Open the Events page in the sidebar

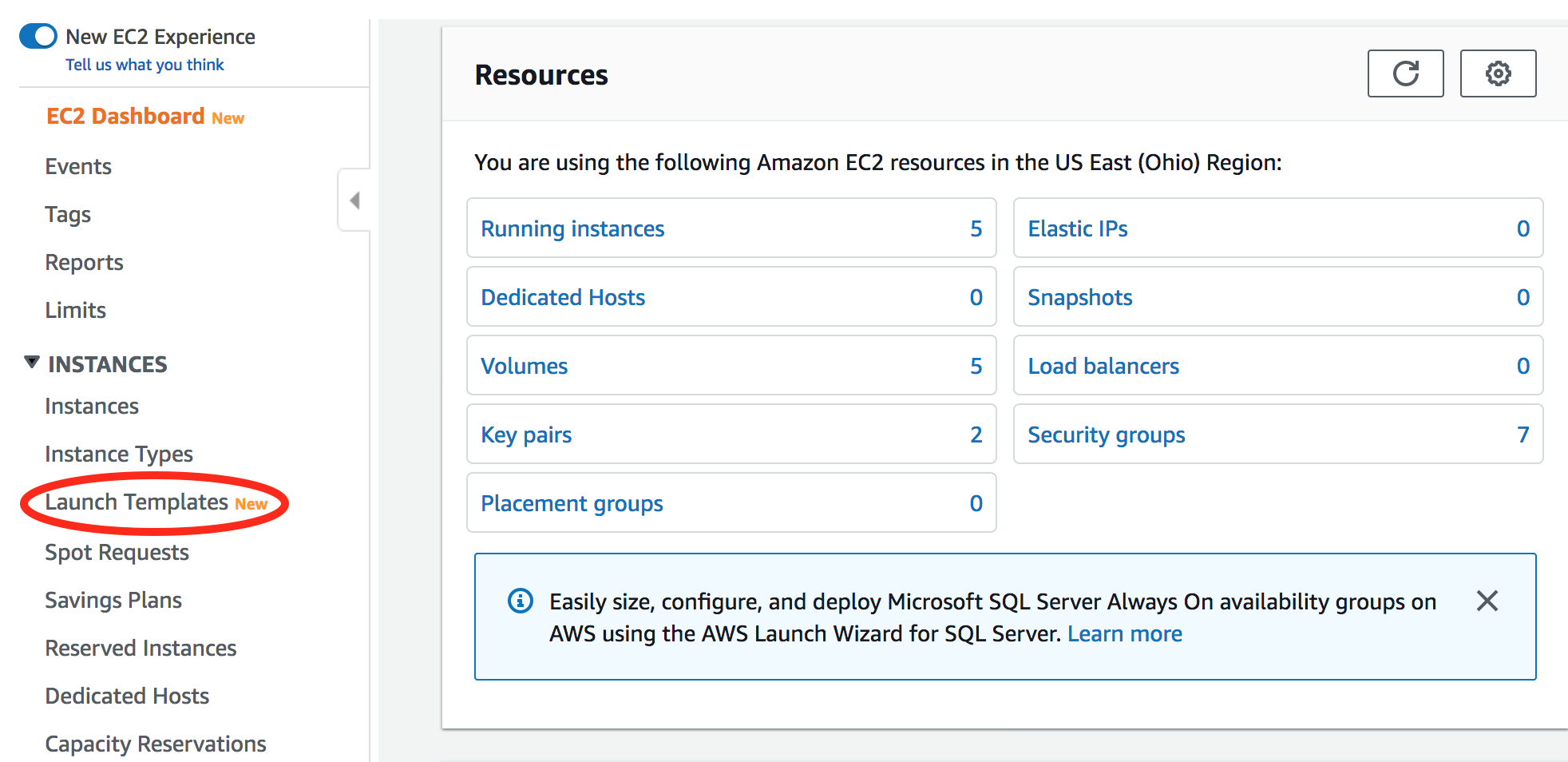[78, 167]
